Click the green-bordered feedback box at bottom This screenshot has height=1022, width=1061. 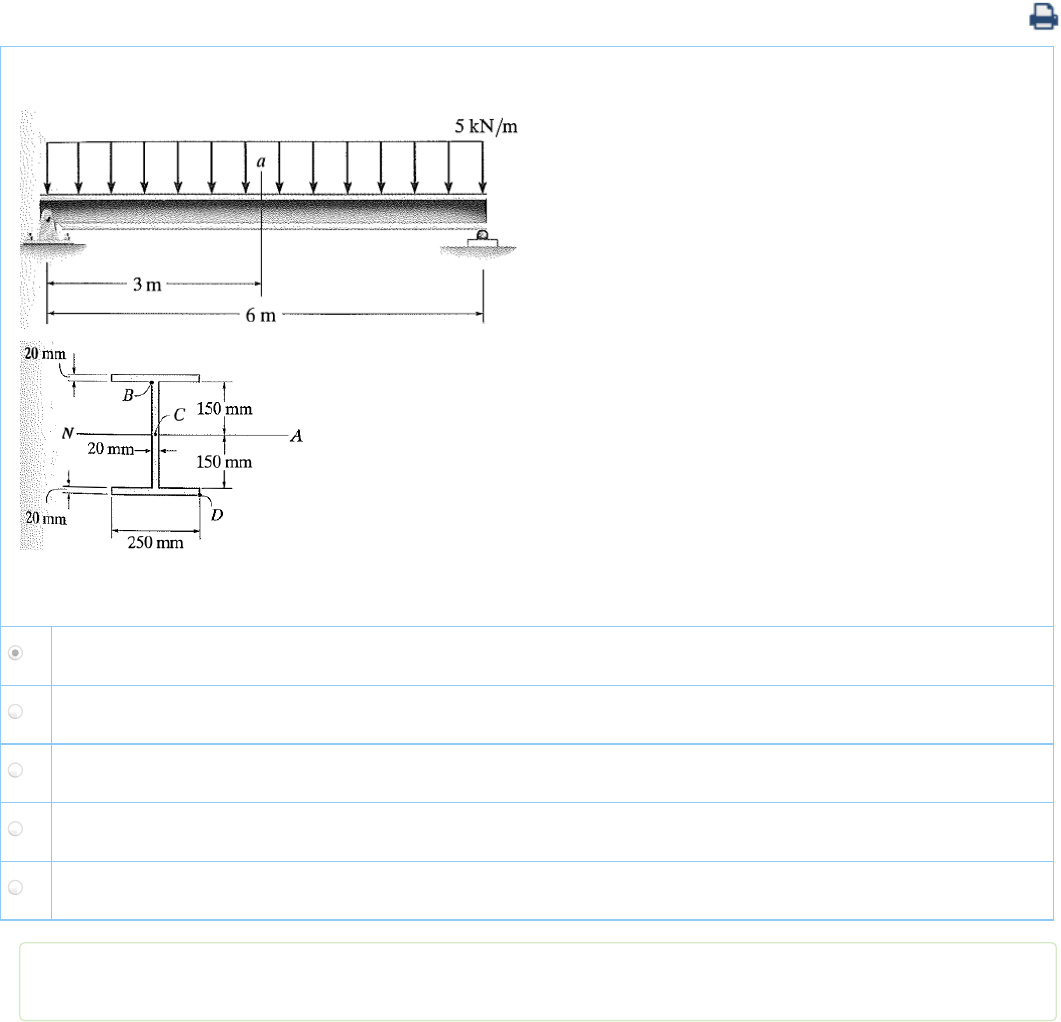coord(537,982)
